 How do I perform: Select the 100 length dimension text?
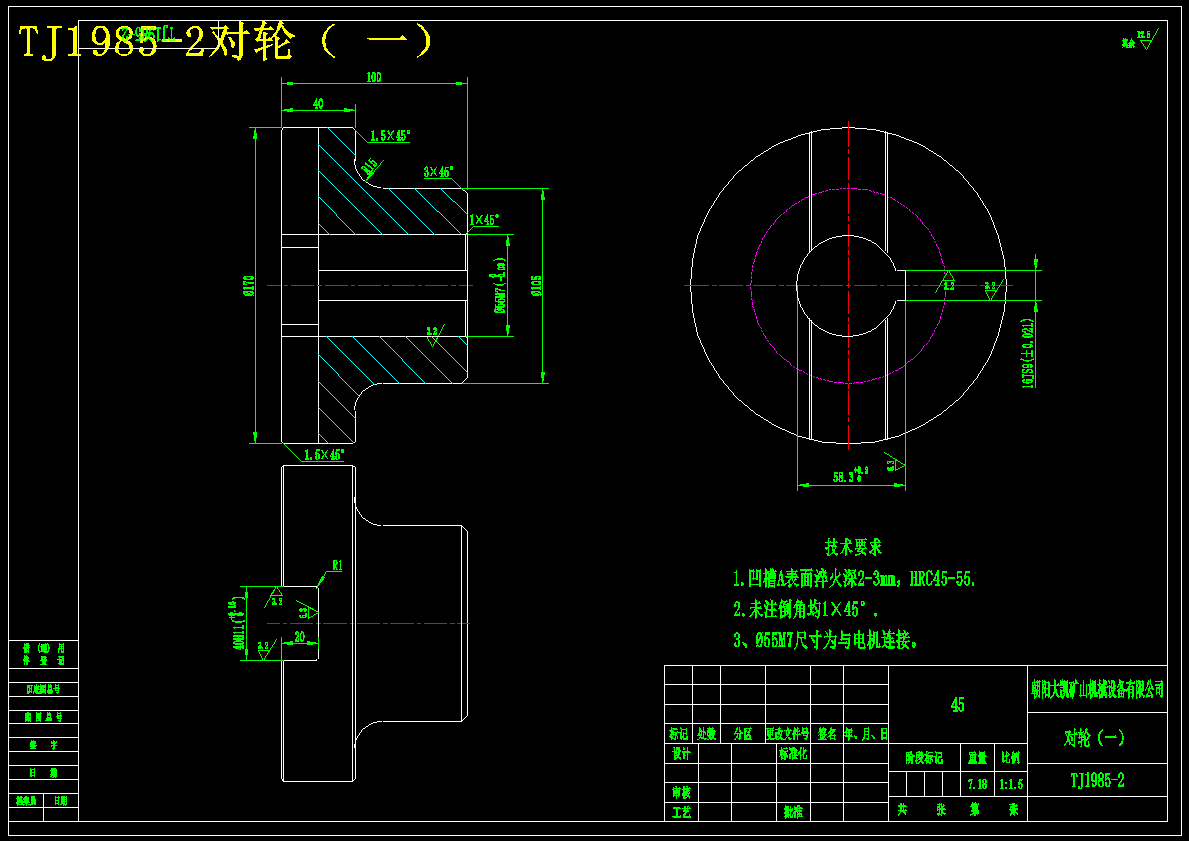pos(374,77)
